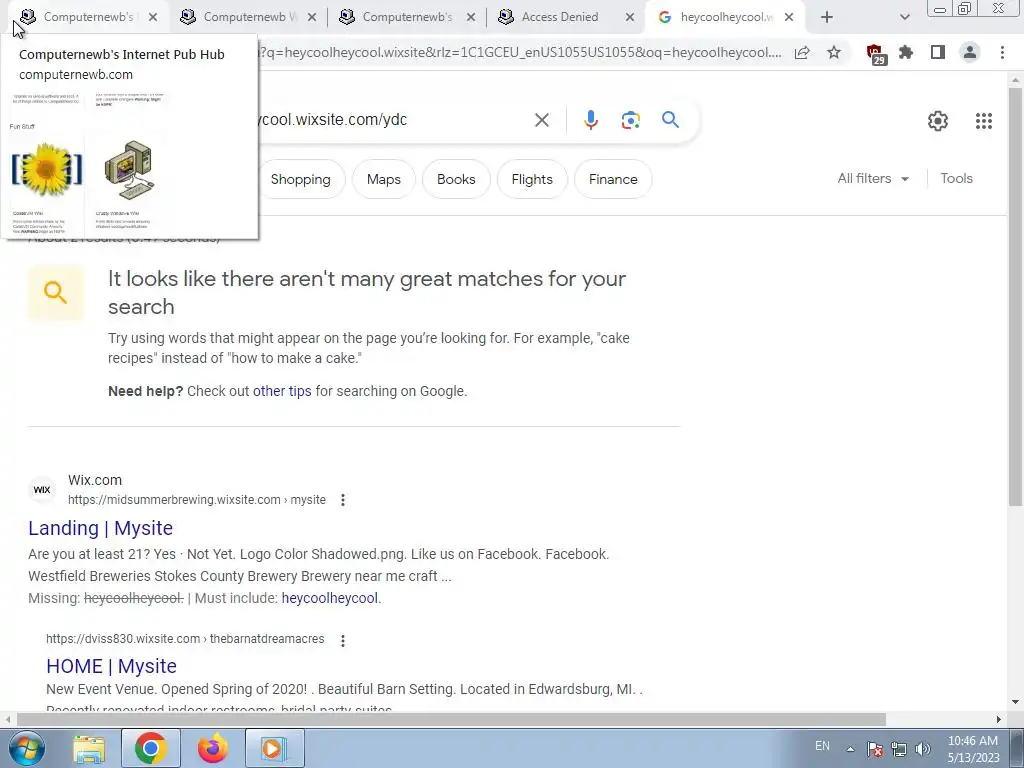Open the 'other tips' link
Screen dimensions: 1024x768
tap(282, 391)
